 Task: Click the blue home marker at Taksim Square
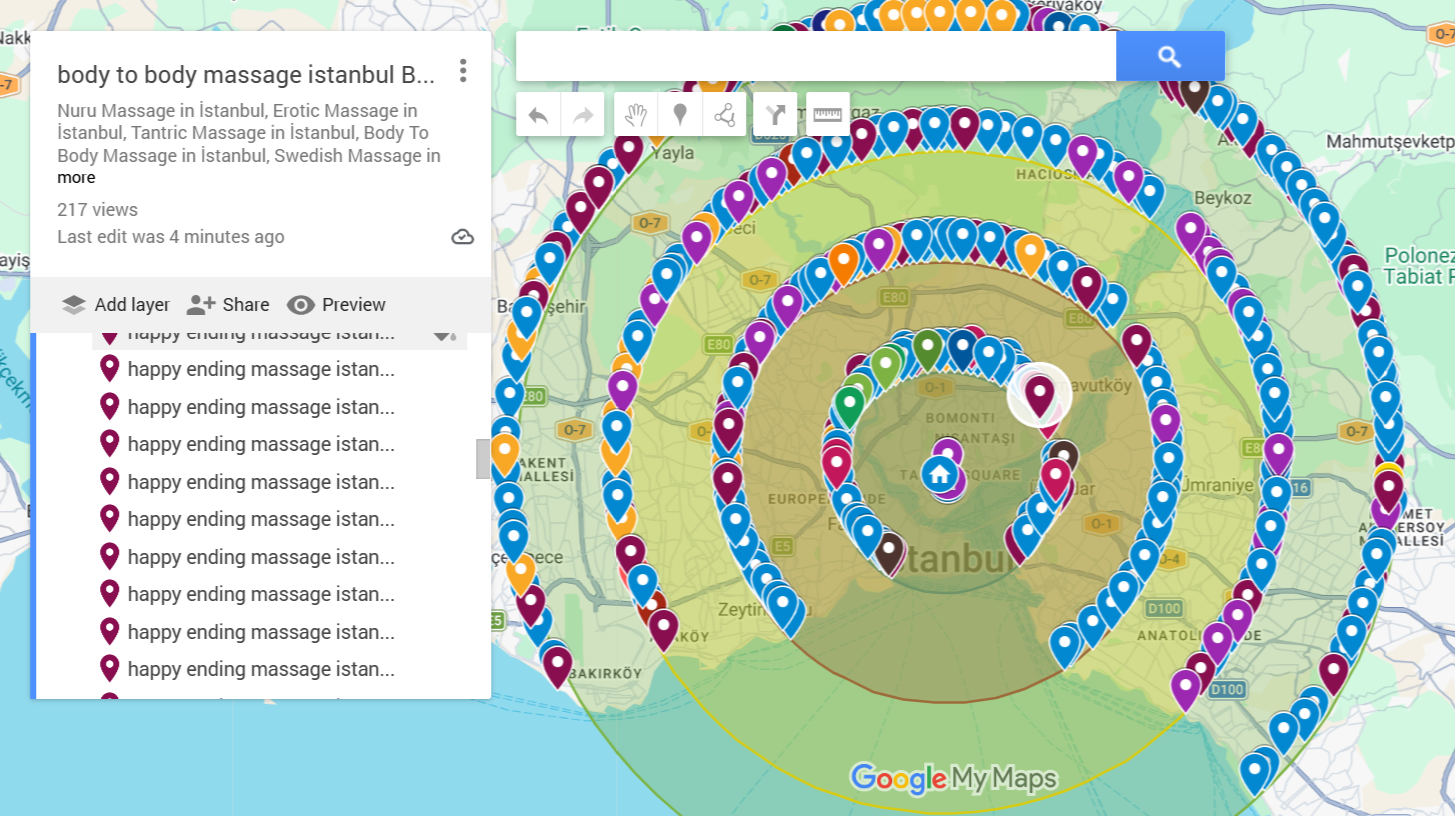(x=939, y=474)
